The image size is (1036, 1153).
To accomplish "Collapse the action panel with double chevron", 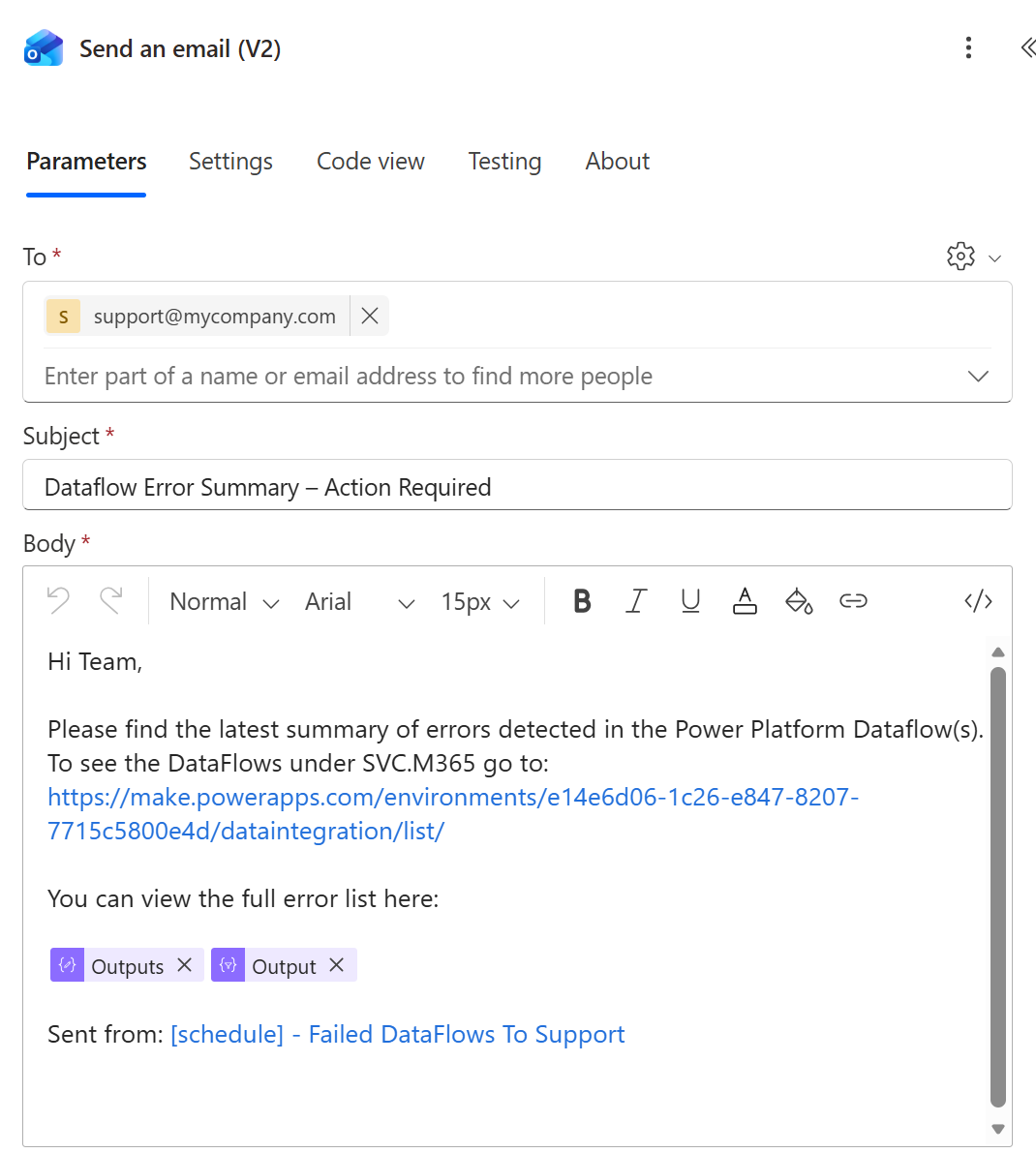I will point(1026,47).
